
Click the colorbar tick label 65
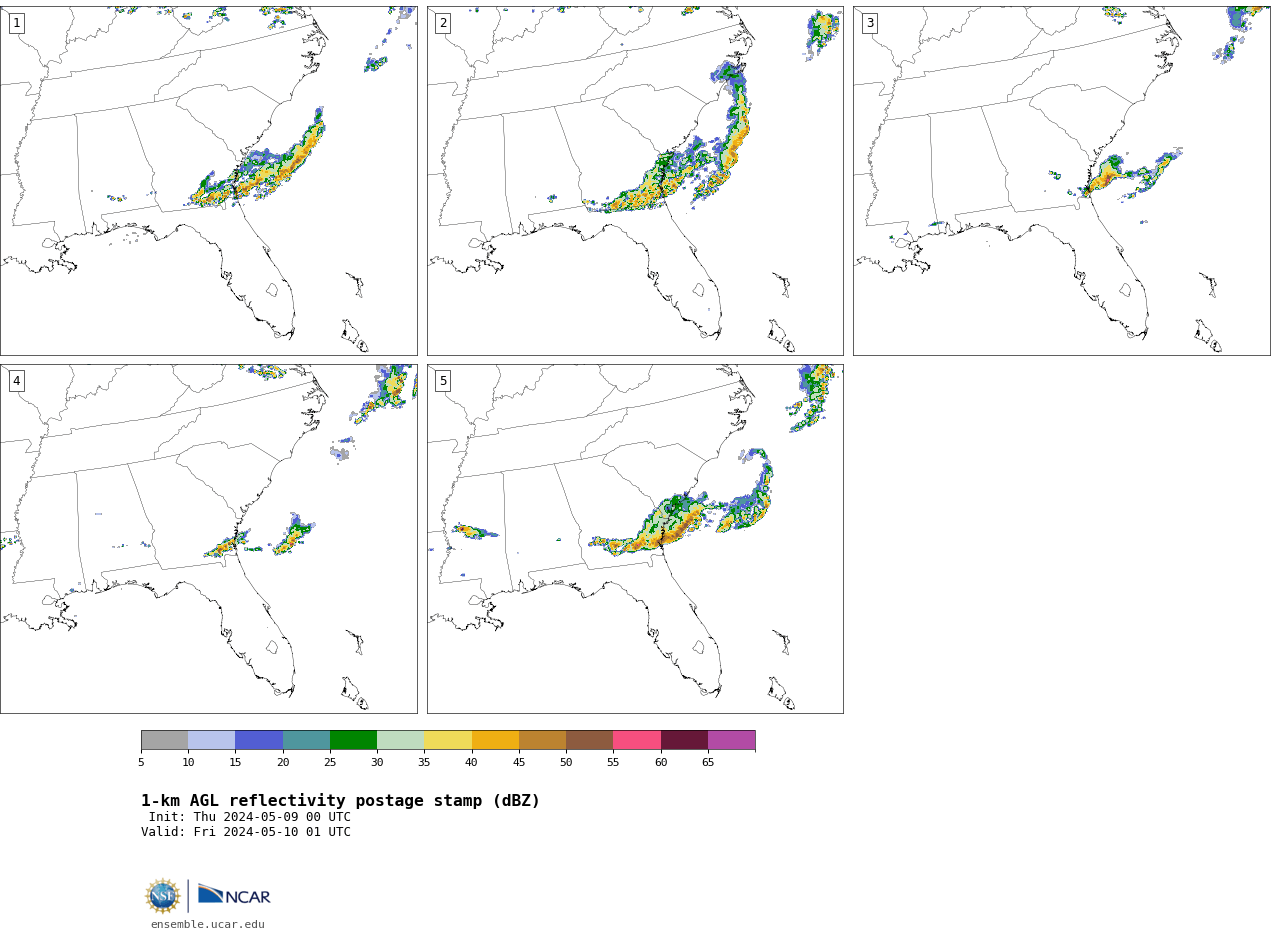click(x=708, y=763)
